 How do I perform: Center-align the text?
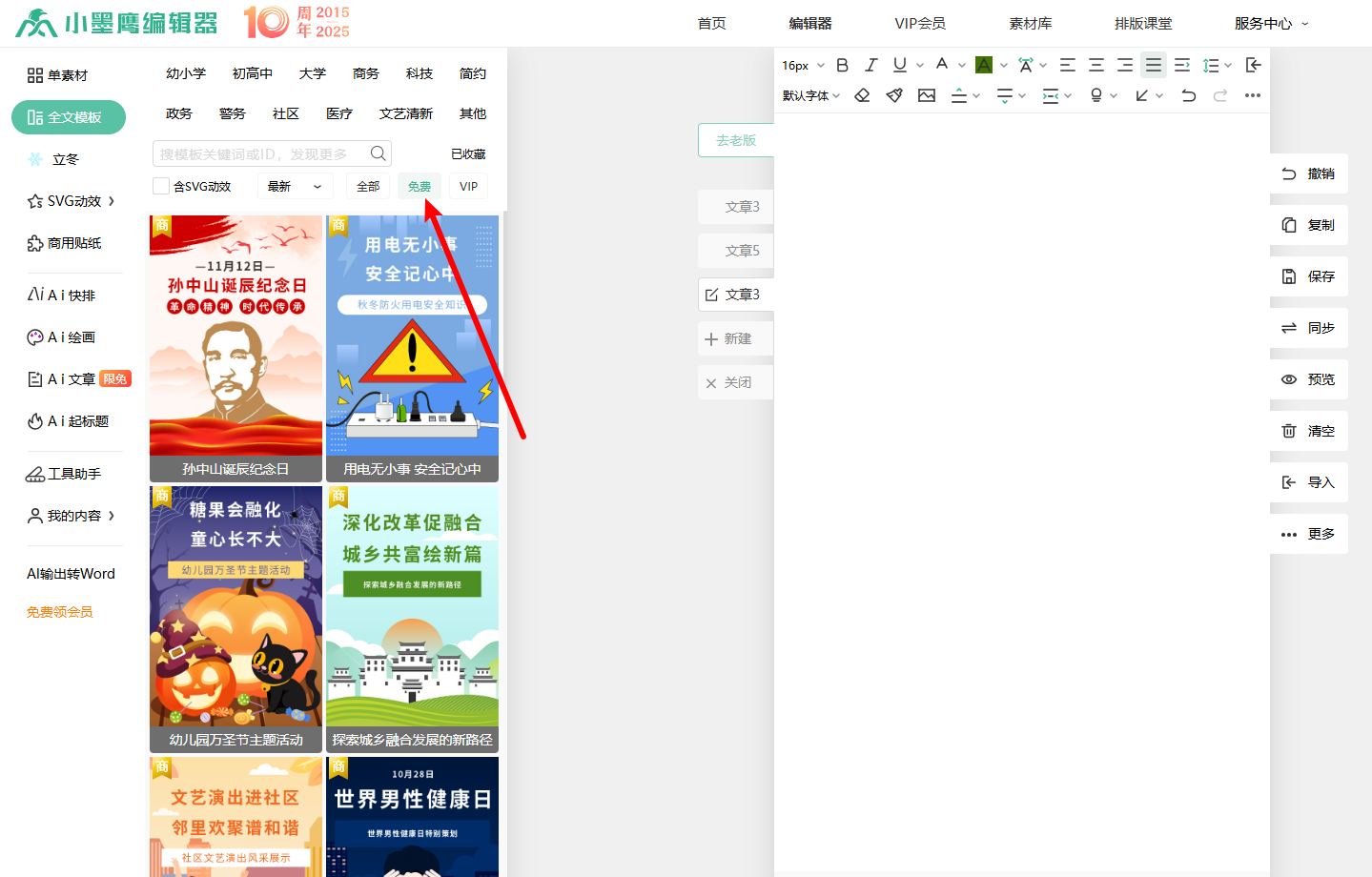coord(1096,65)
